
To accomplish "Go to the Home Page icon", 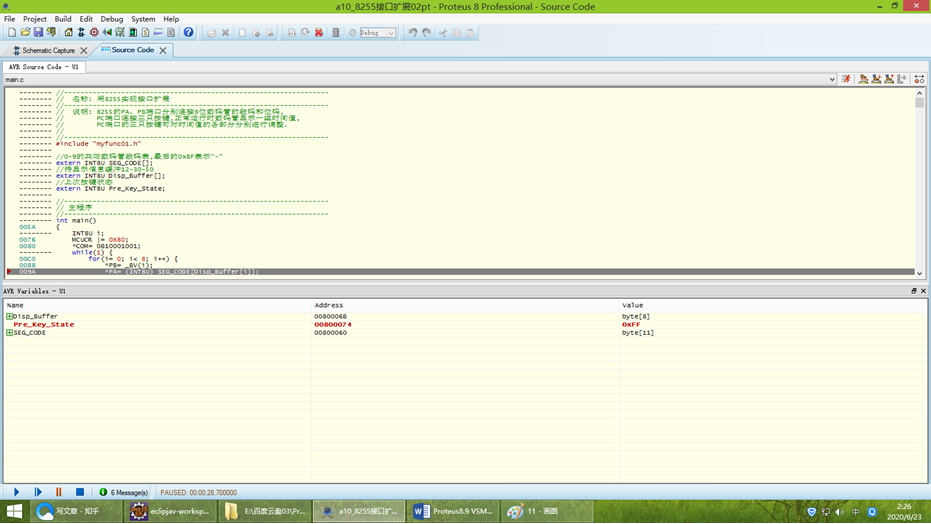I will coord(68,33).
